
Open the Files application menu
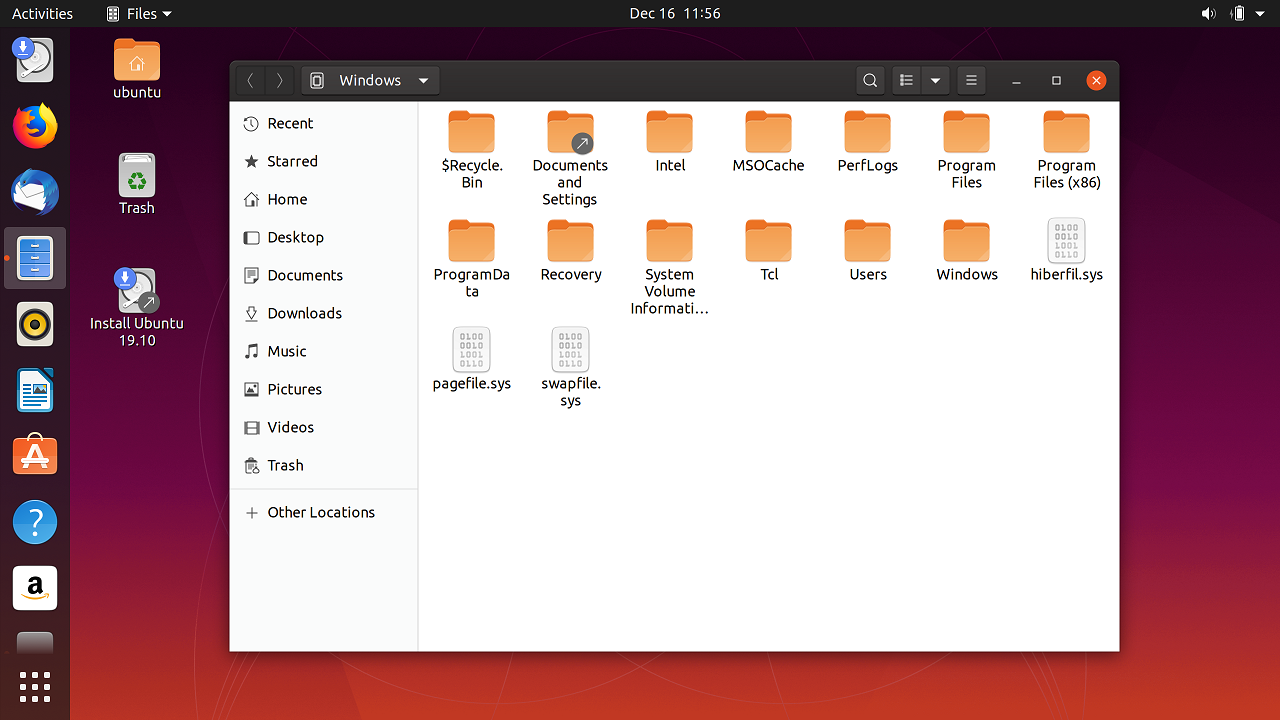139,13
